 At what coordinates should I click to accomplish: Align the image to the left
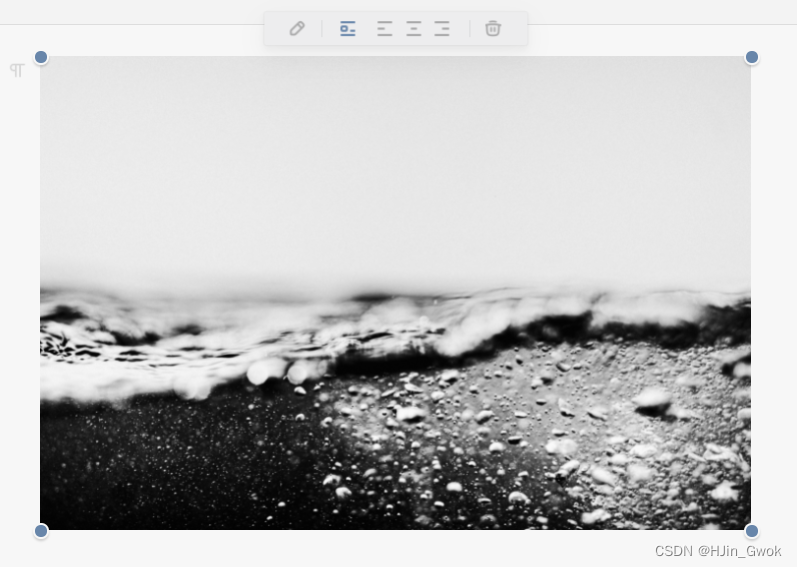(x=385, y=28)
